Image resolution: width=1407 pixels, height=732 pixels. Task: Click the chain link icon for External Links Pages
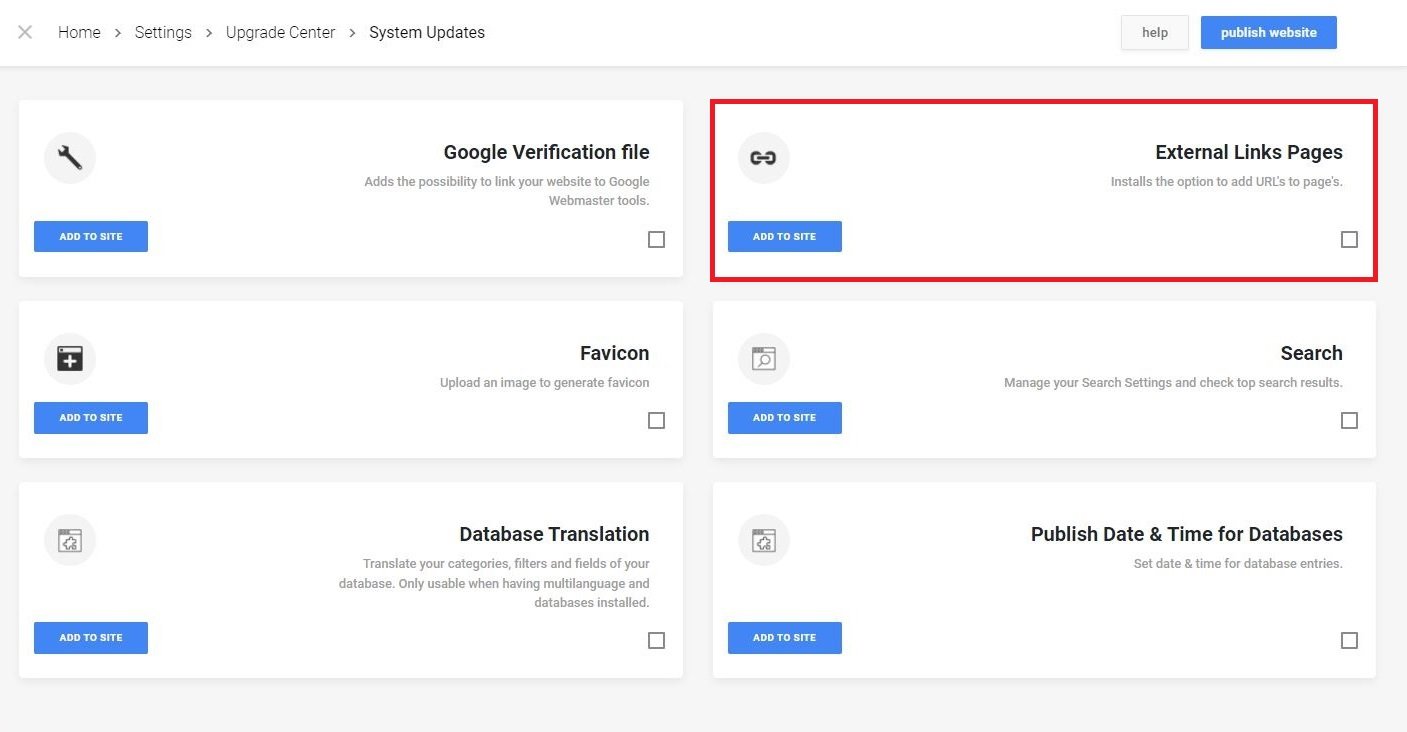(x=763, y=158)
